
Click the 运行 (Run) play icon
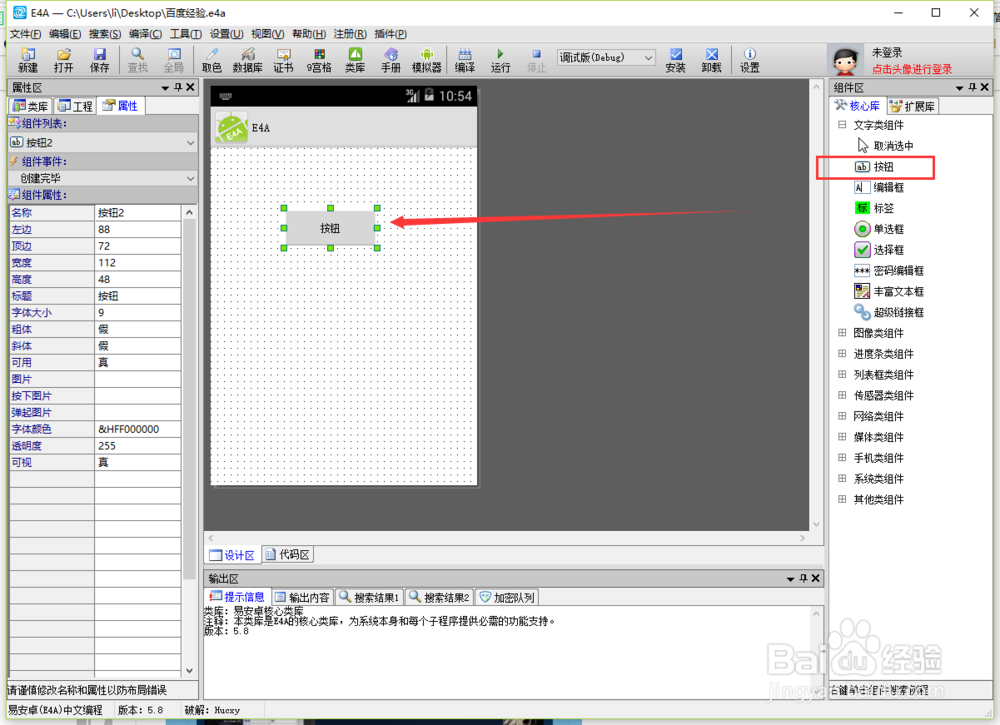(501, 60)
